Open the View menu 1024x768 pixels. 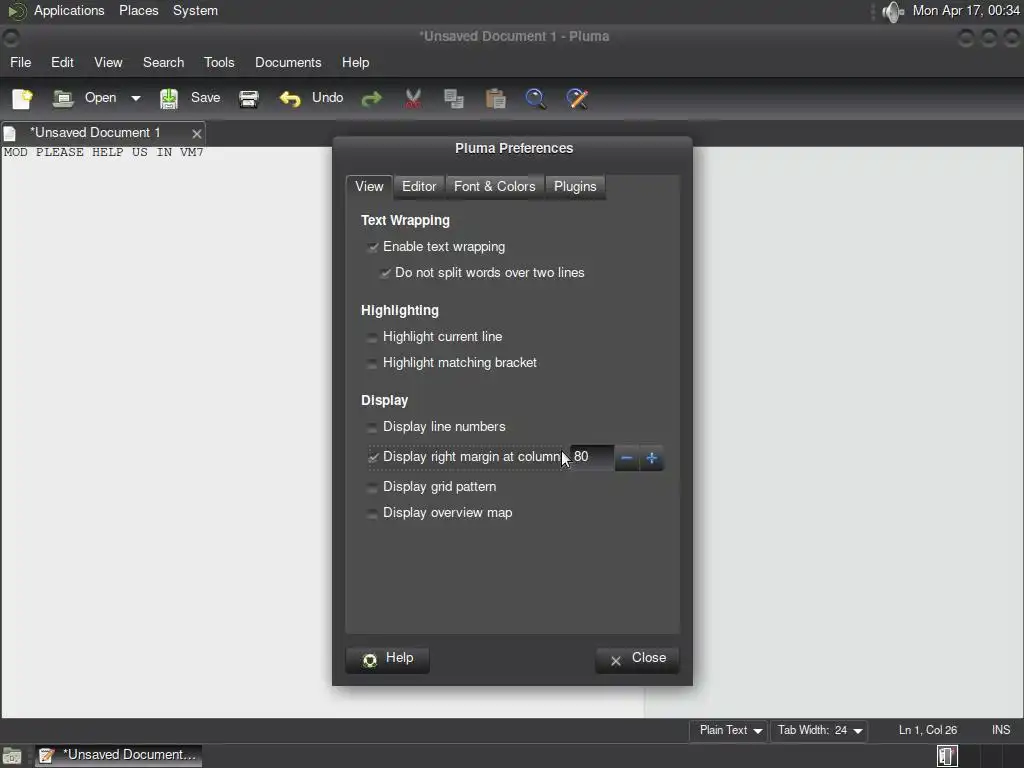[108, 63]
